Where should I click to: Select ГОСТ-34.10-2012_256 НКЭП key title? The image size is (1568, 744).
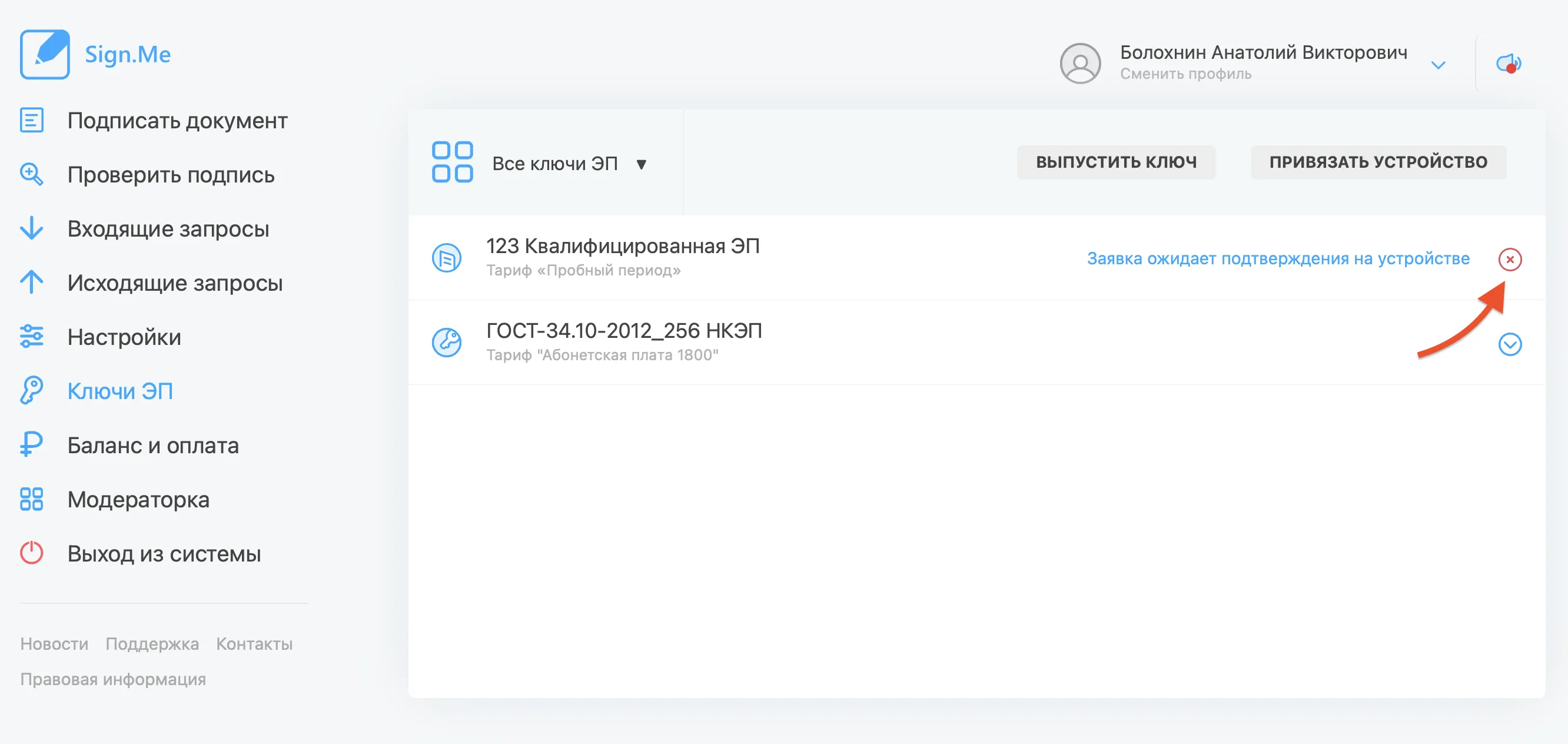point(624,331)
